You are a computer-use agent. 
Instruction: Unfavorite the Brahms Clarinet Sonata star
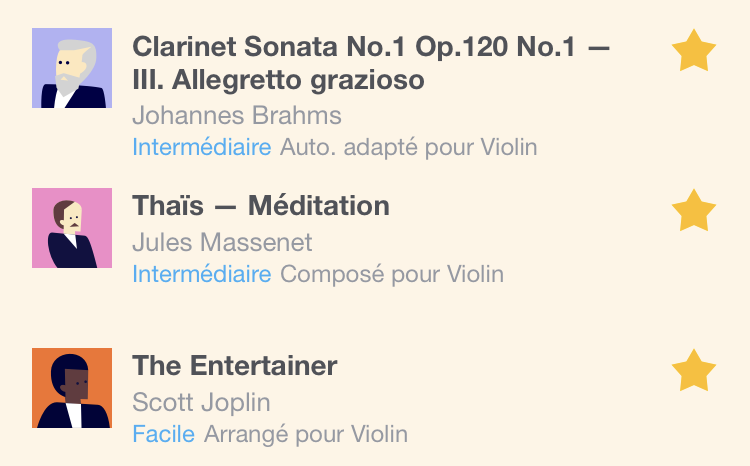(694, 50)
